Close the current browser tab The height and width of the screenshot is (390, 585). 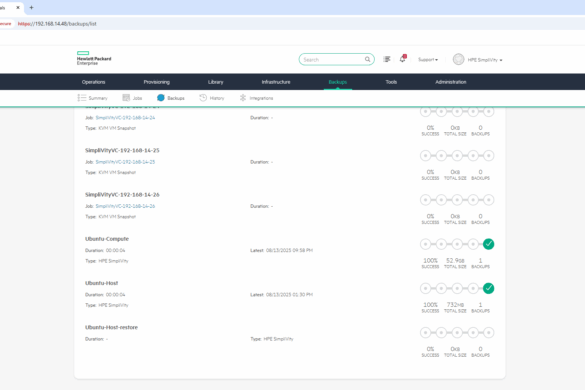tap(18, 7)
